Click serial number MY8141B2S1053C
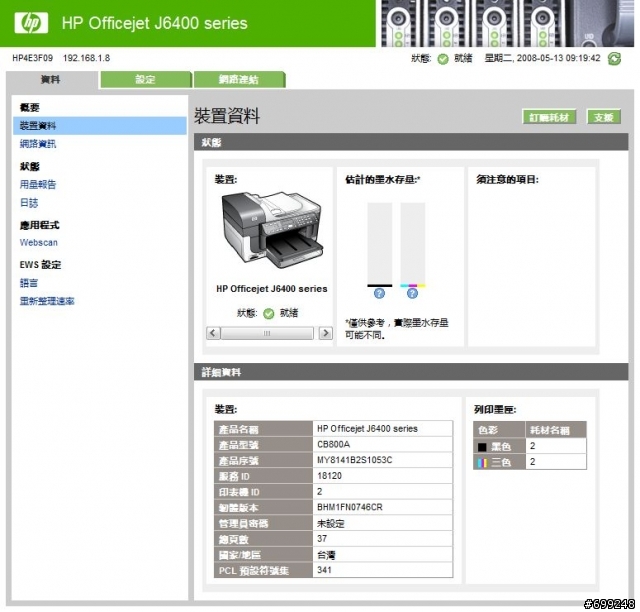 tap(355, 460)
